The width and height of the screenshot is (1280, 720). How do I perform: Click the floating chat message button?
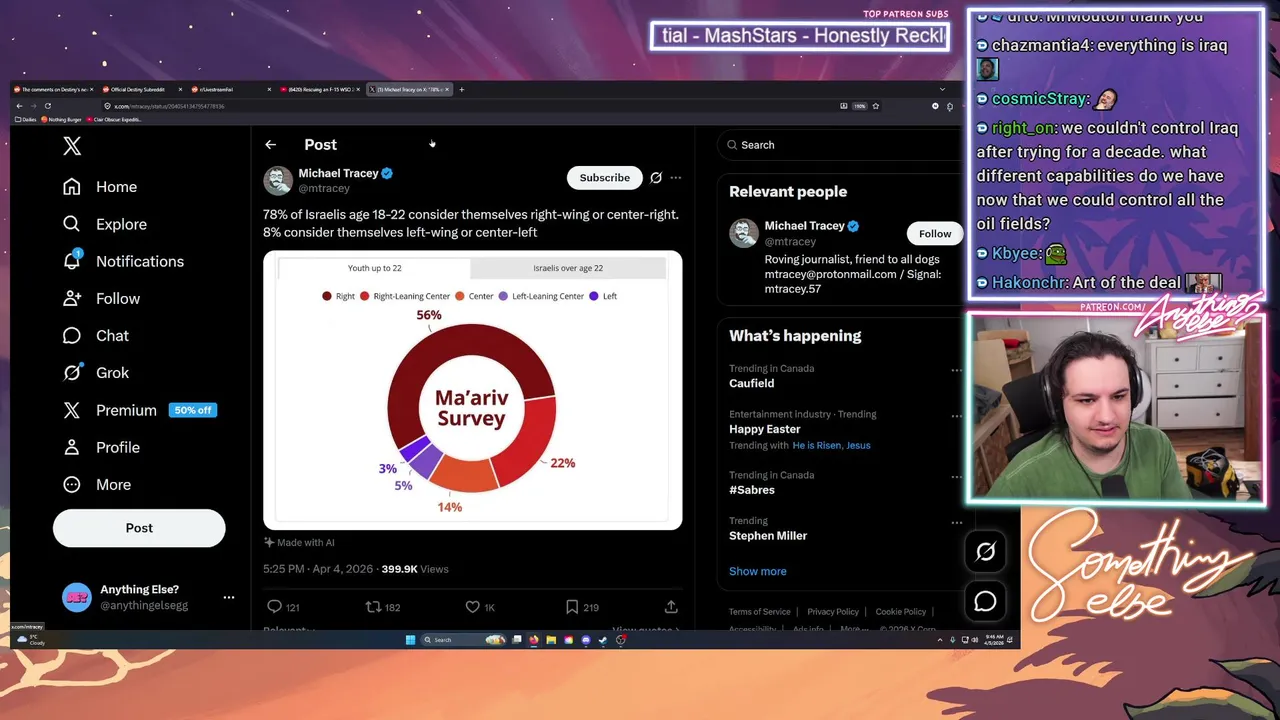pyautogui.click(x=985, y=601)
